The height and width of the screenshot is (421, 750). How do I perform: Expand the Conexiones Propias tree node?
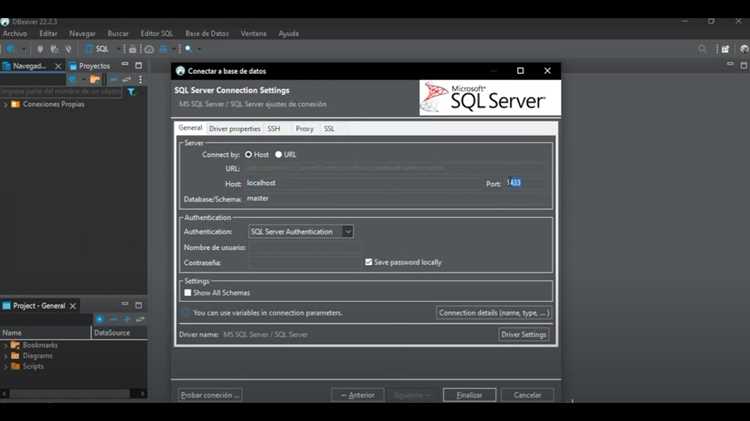[5, 104]
